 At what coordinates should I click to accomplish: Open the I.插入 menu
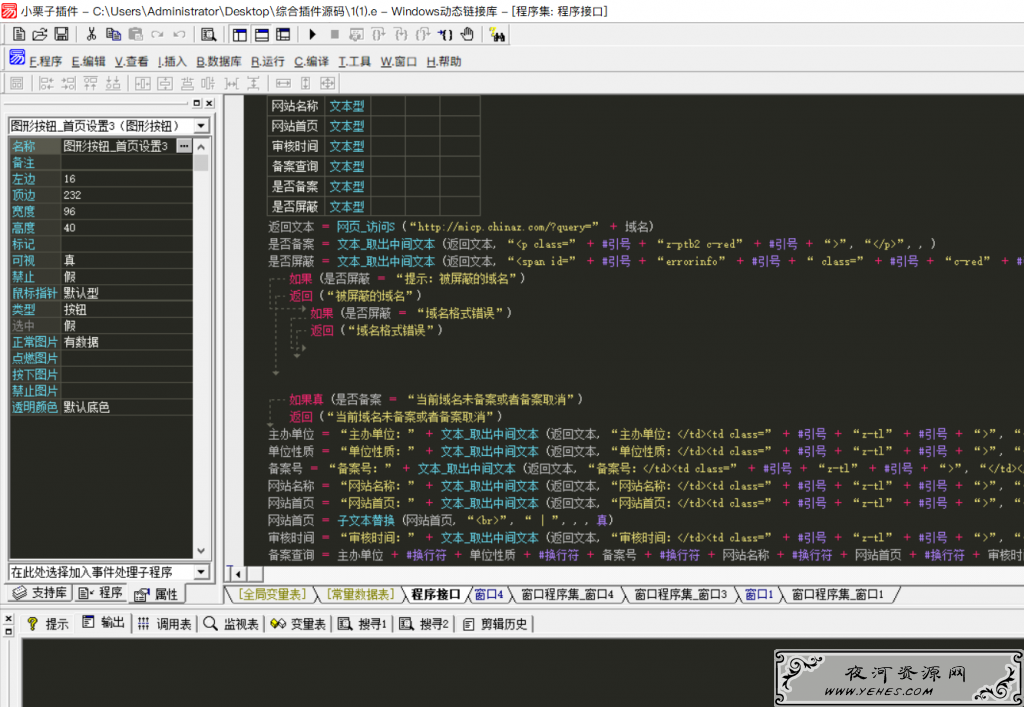[172, 61]
